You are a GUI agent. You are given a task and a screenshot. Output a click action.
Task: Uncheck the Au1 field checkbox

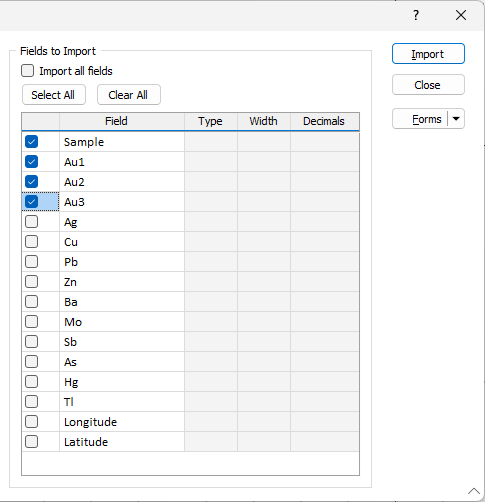(31, 162)
